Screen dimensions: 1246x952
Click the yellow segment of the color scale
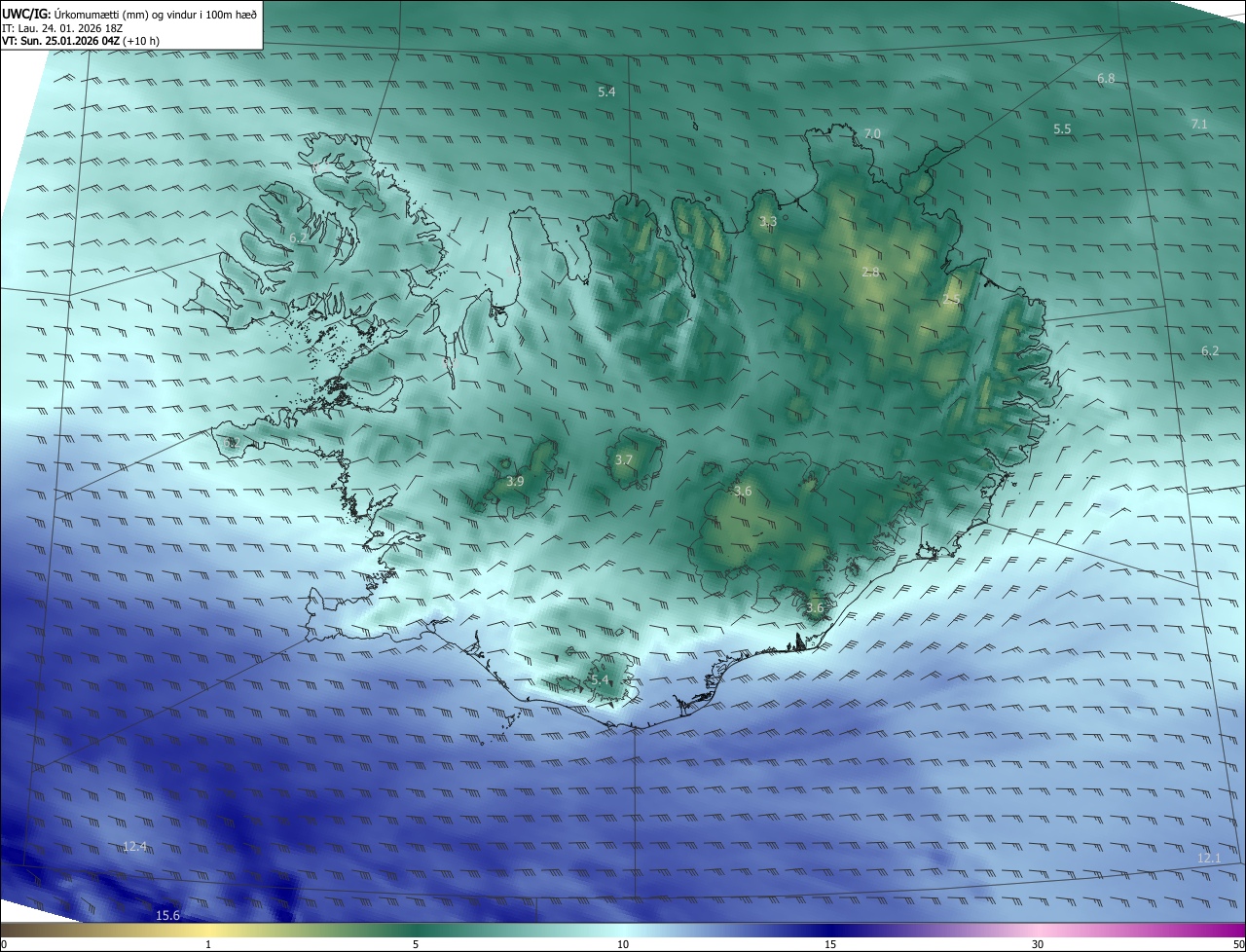(209, 930)
